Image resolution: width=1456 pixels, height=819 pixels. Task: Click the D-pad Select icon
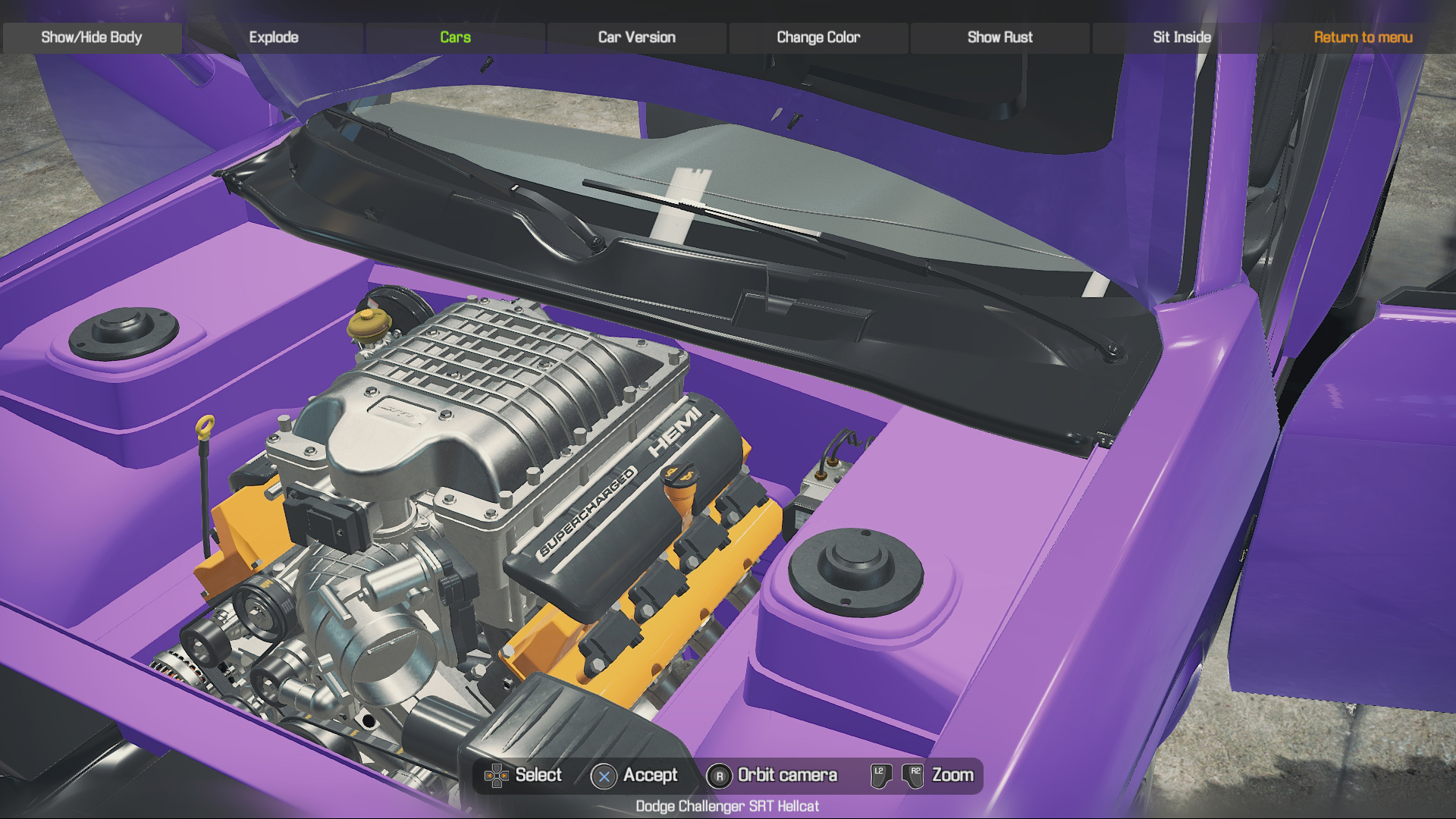click(x=498, y=775)
